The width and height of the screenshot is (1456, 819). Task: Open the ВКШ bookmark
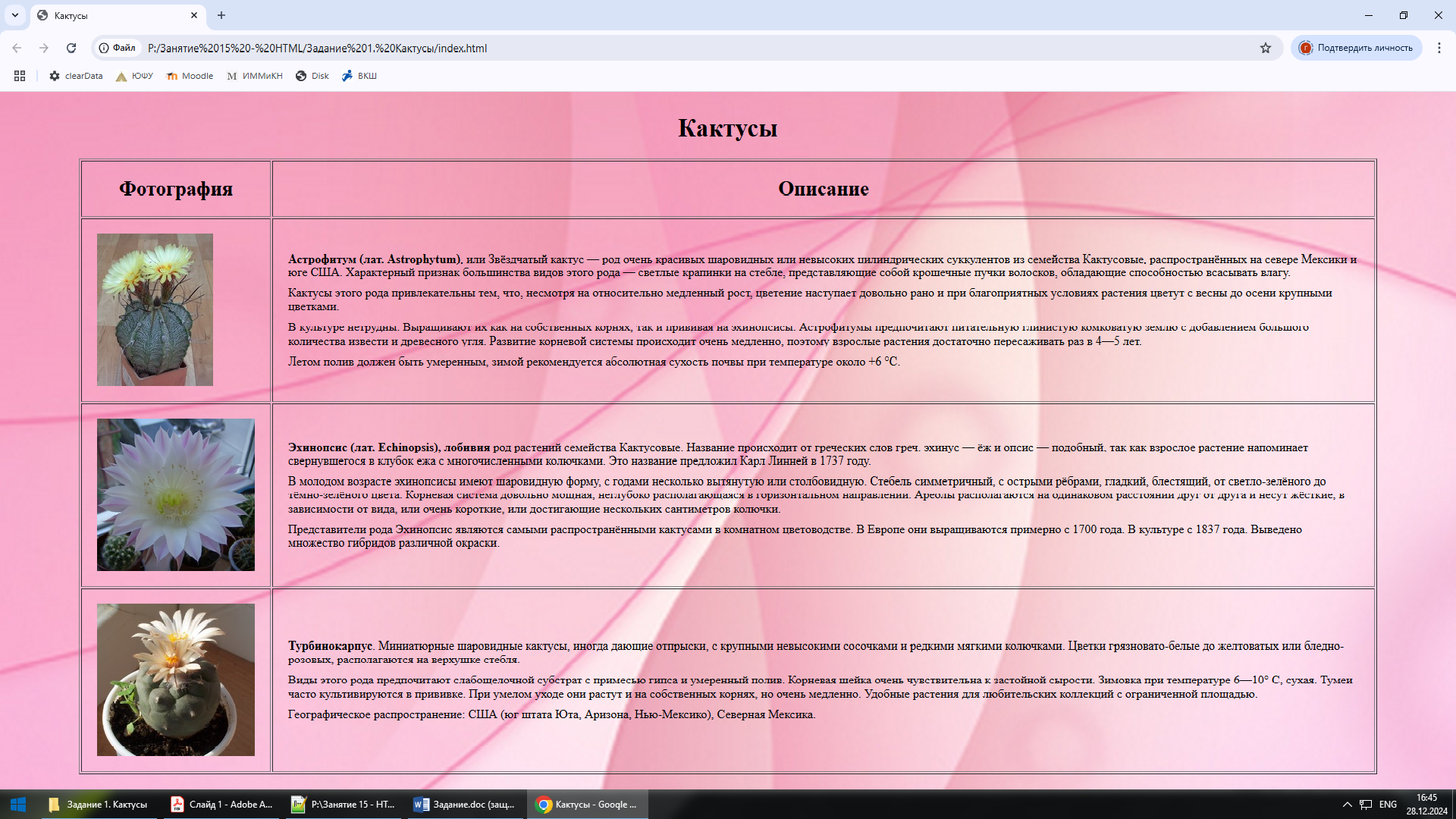tap(359, 76)
